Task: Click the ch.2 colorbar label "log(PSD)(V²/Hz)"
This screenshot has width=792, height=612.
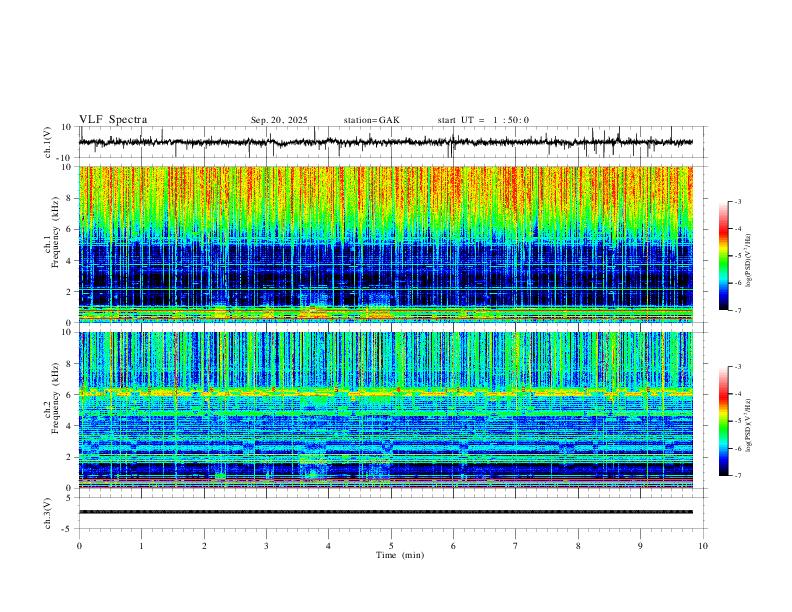Action: point(749,425)
